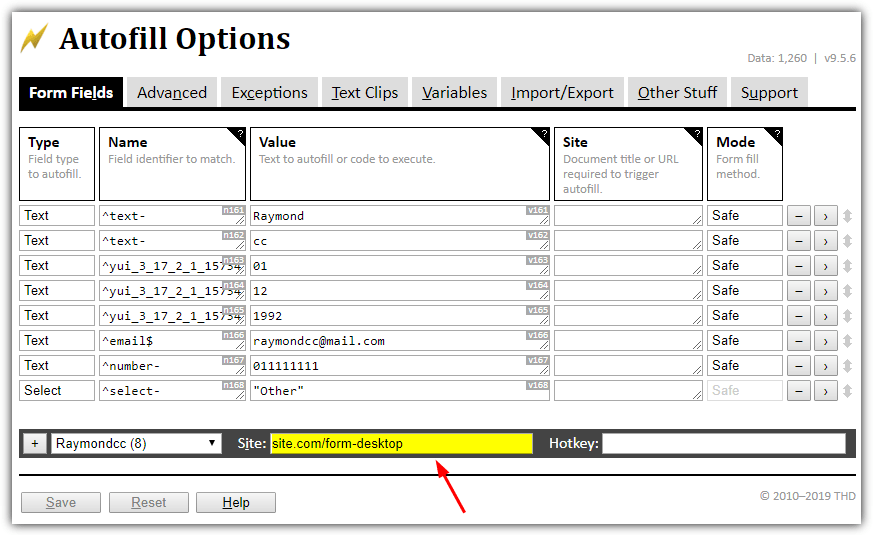Go to the Text Clips tab
The width and height of the screenshot is (873, 535).
pos(365,92)
